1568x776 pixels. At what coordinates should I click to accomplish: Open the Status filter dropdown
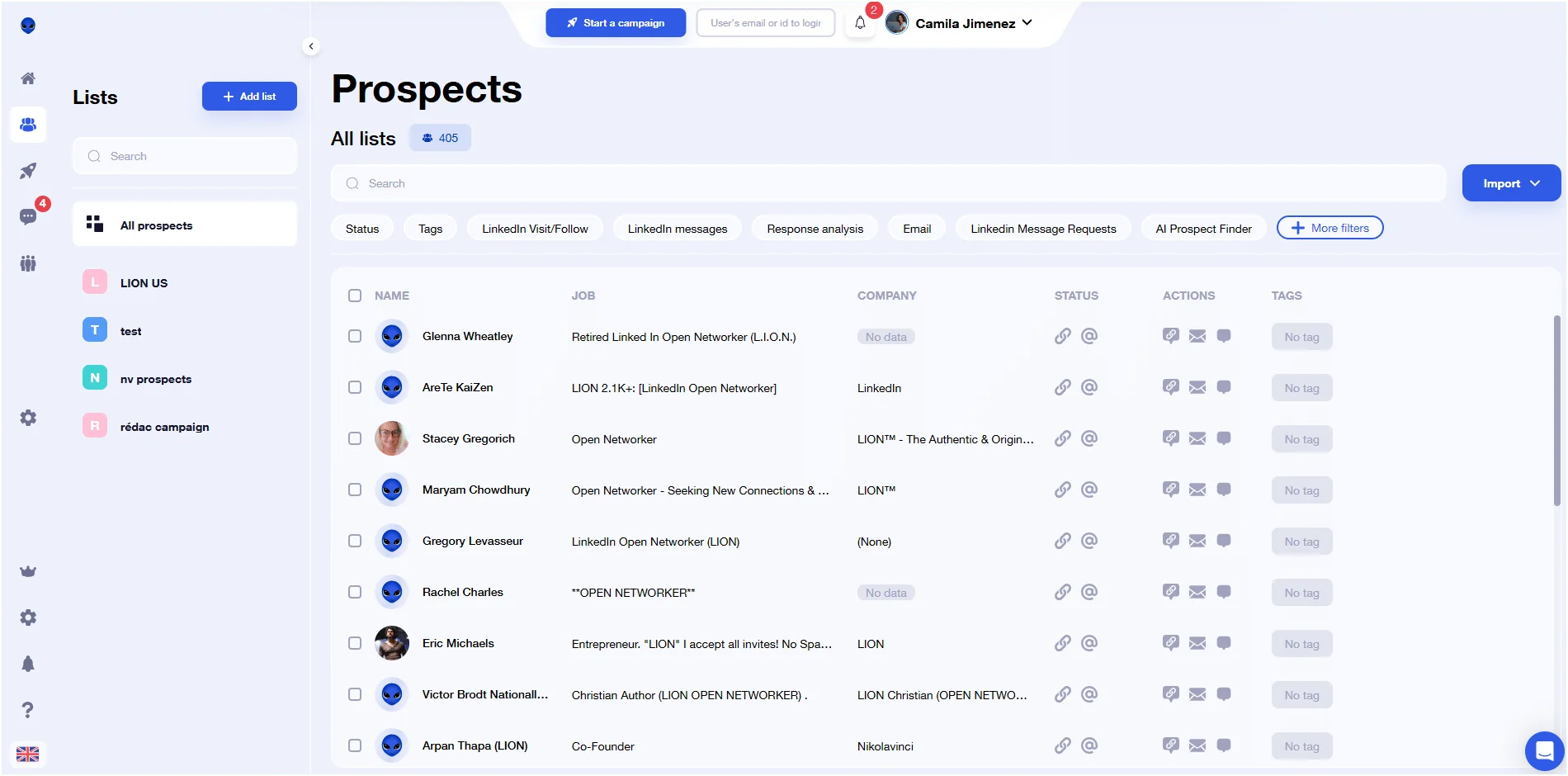point(362,229)
